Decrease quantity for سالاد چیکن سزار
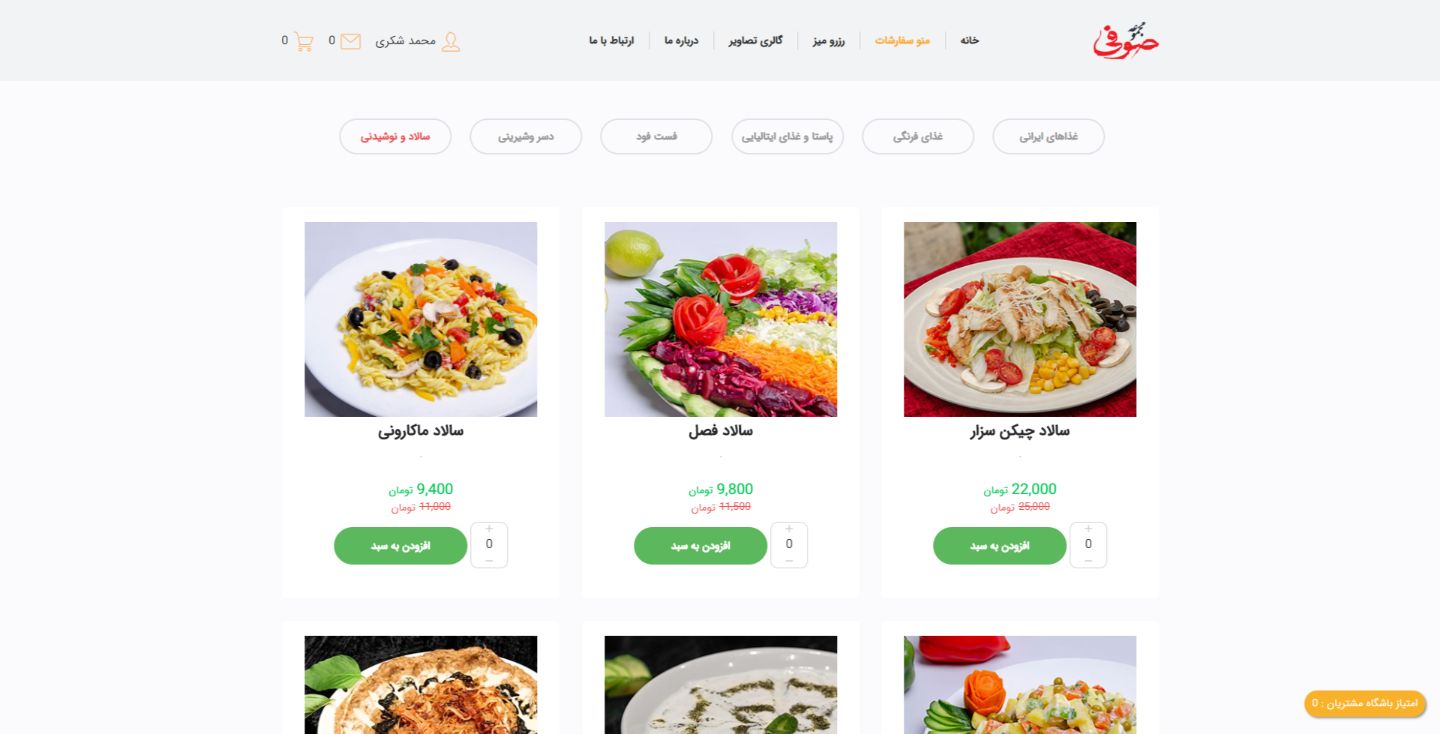 (1088, 560)
